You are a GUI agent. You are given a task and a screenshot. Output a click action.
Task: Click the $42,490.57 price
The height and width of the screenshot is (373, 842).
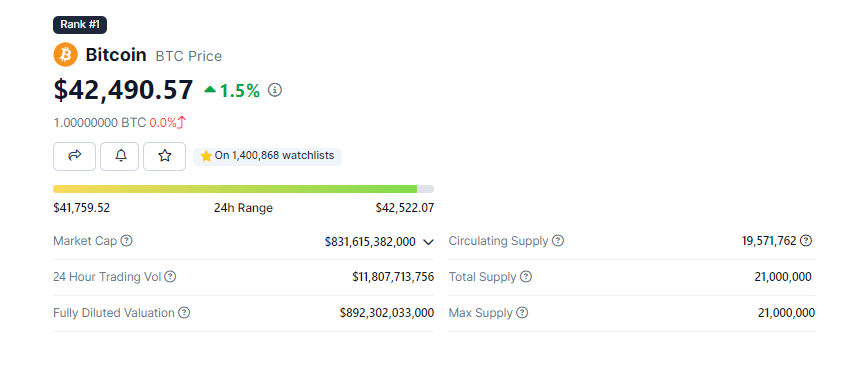(x=123, y=90)
